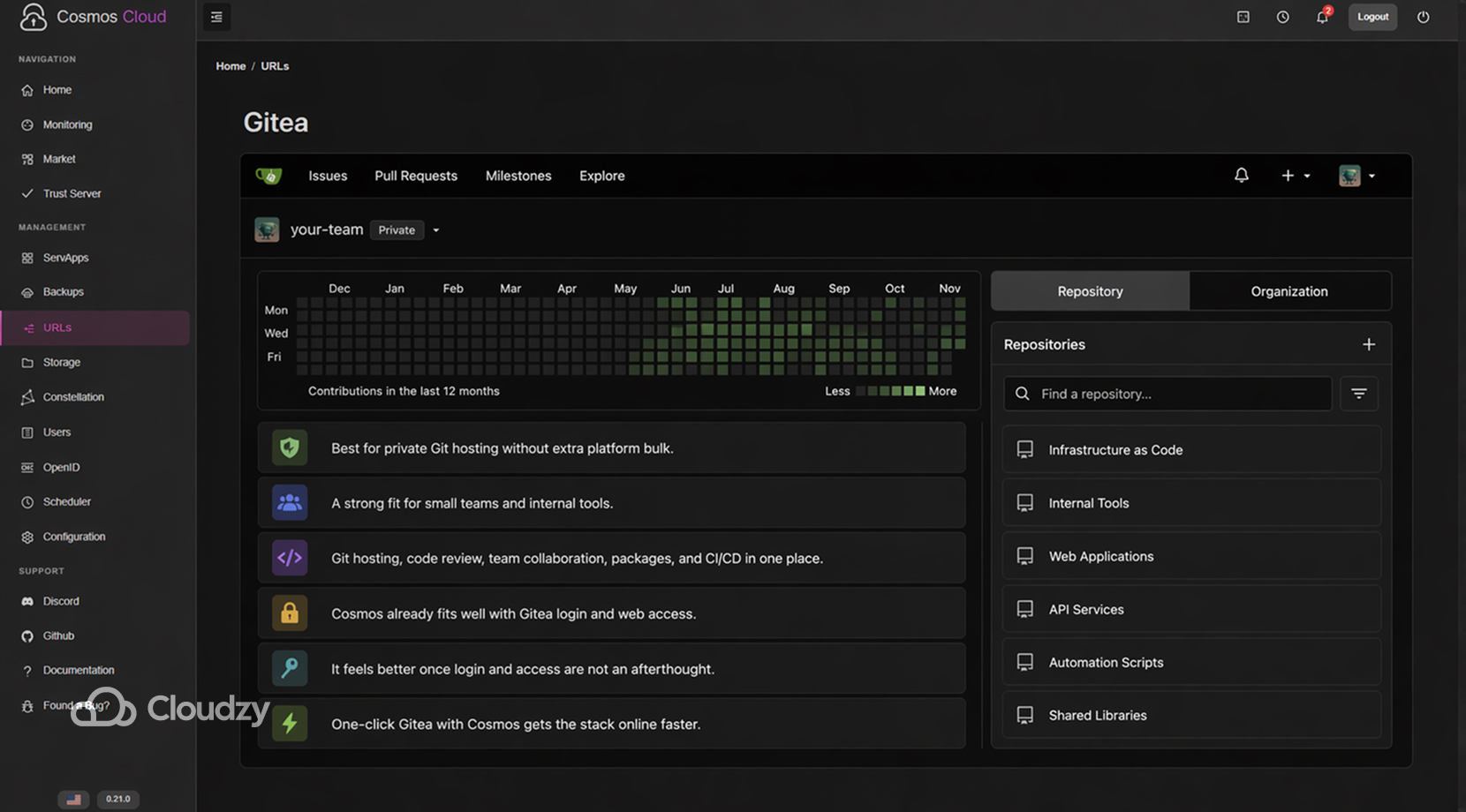The width and height of the screenshot is (1466, 812).
Task: Select Constellation from the navigation sidebar
Action: tap(73, 396)
